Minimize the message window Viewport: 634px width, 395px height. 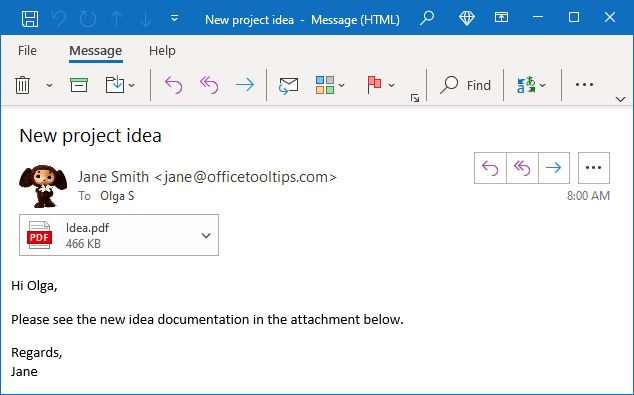pos(538,17)
